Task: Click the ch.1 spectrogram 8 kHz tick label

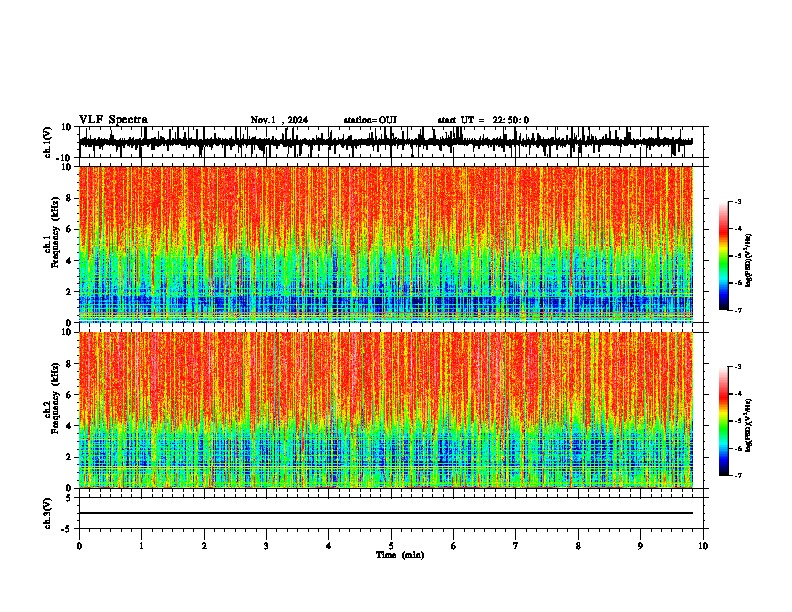Action: [x=69, y=198]
